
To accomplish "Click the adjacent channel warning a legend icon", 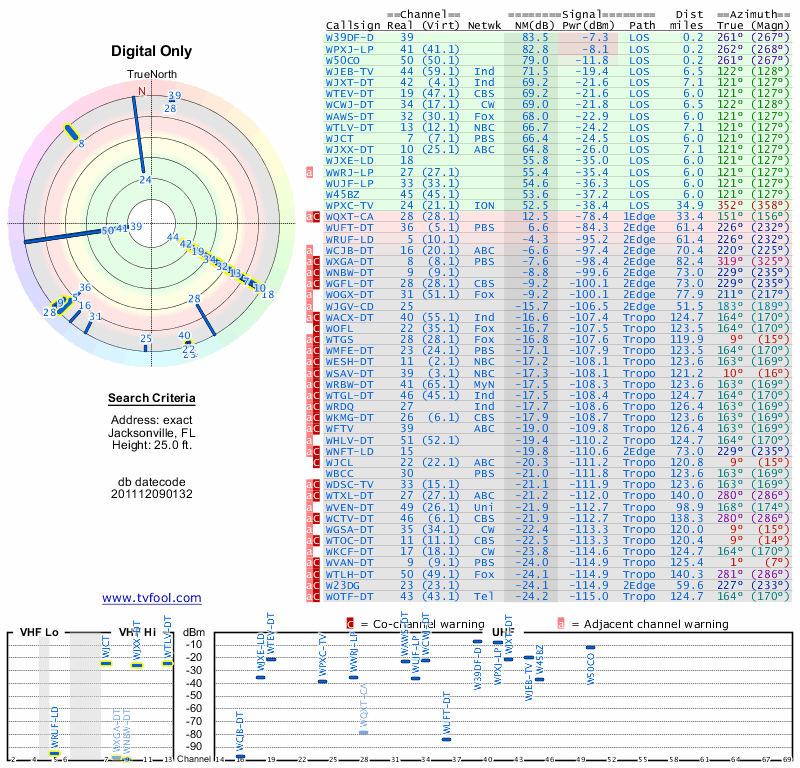I will (x=561, y=624).
